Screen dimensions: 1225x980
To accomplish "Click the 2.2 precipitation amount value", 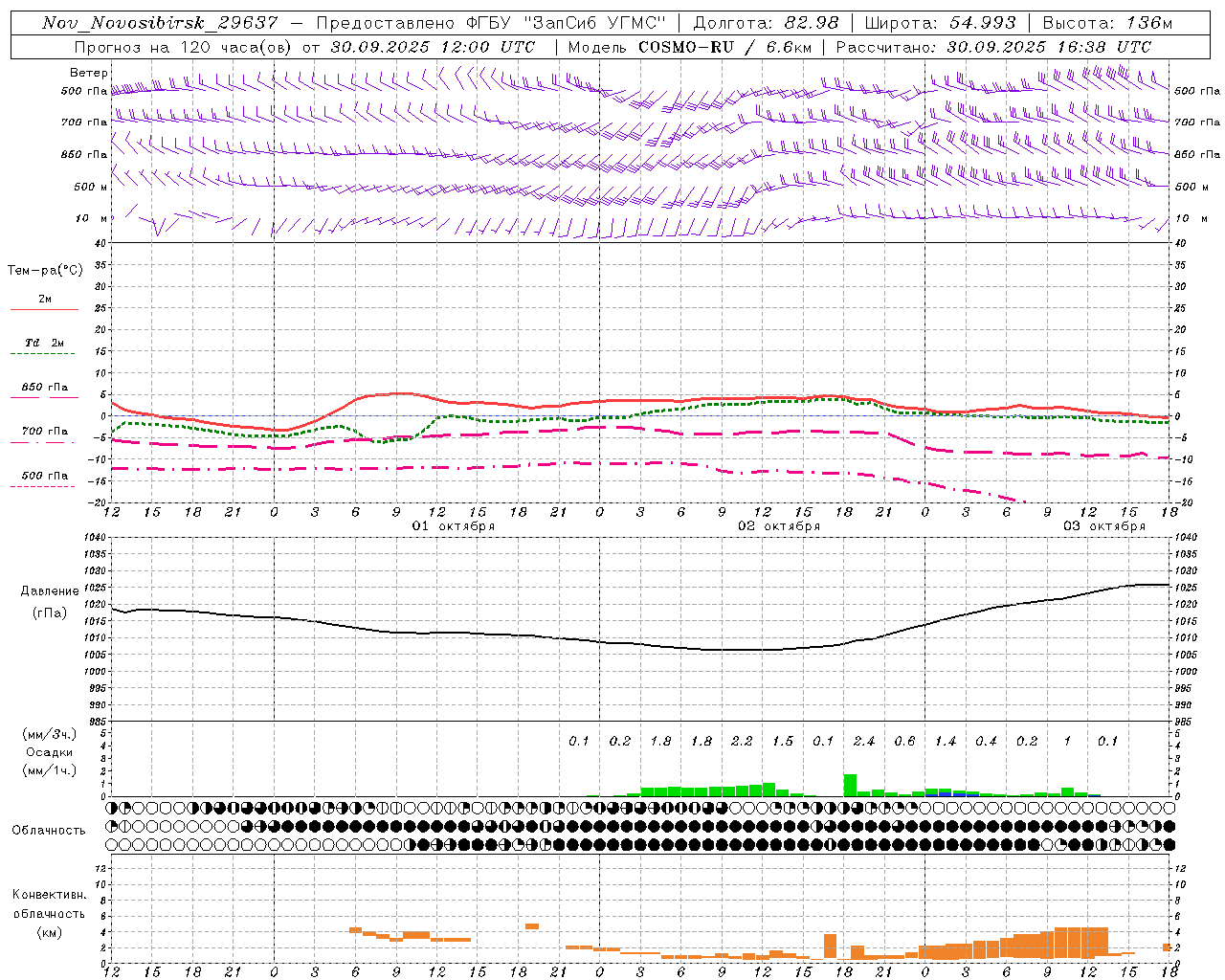I will pyautogui.click(x=742, y=741).
